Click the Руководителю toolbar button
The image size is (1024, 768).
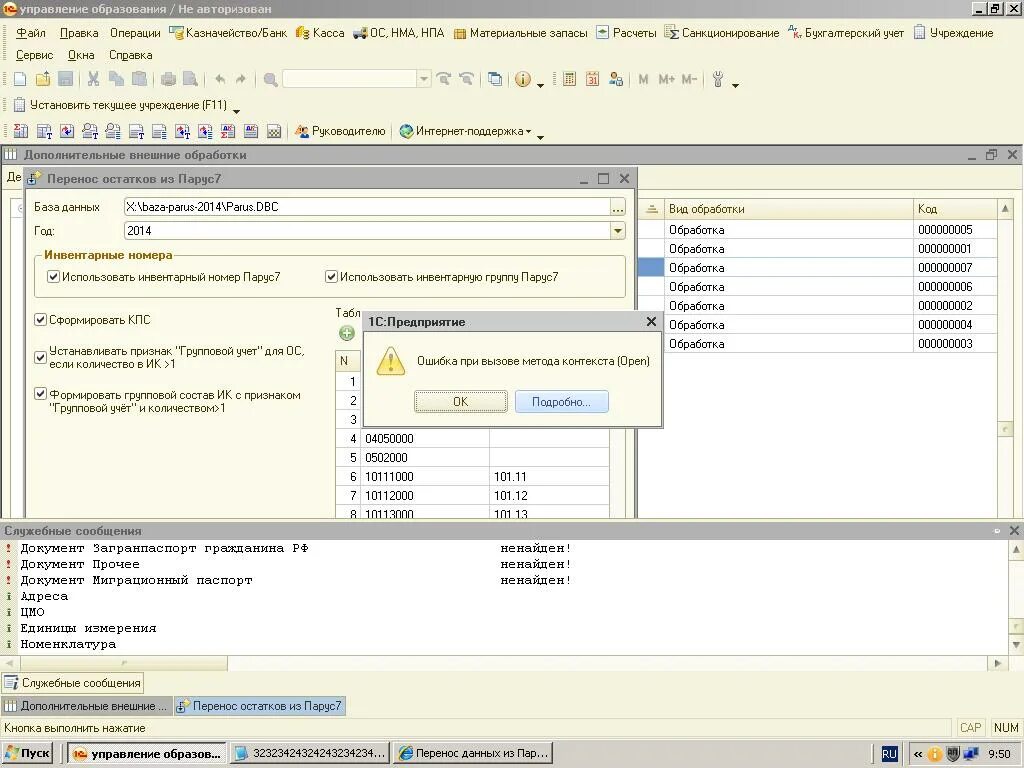tap(340, 131)
